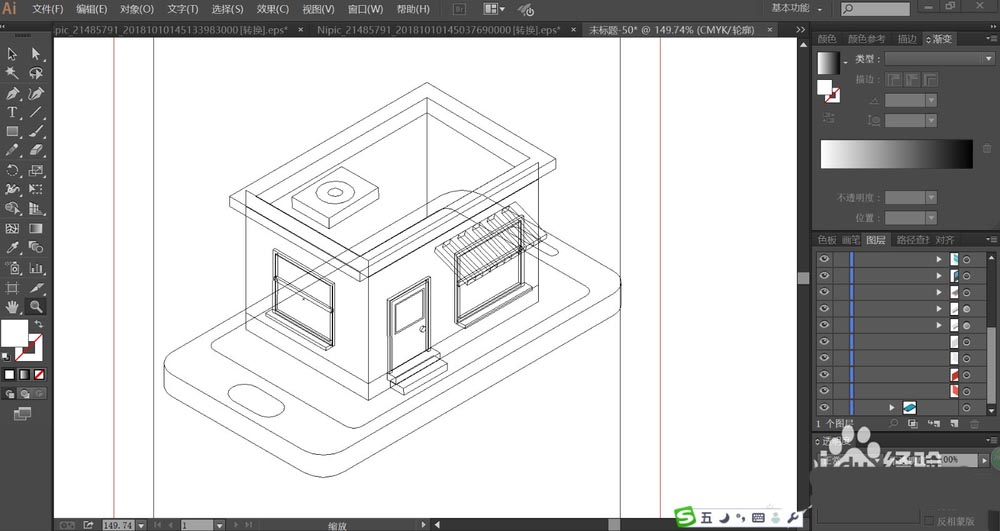The width and height of the screenshot is (1000, 531).
Task: Open the 基本功能 workspace switcher
Action: click(797, 8)
